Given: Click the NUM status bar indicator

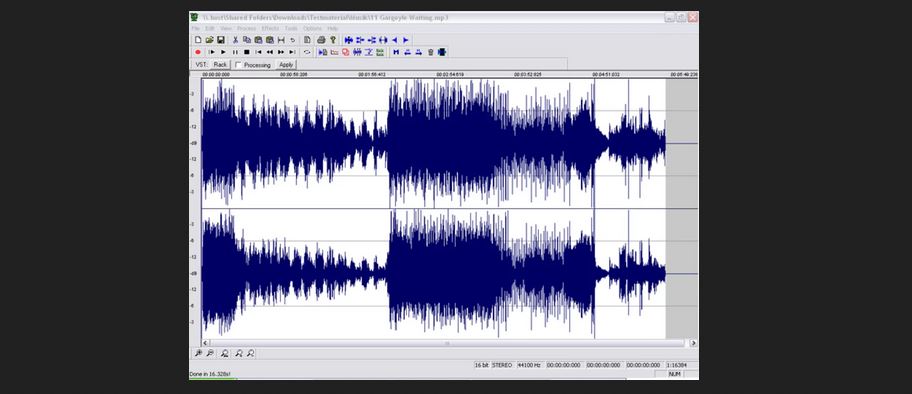Looking at the screenshot, I should click(675, 374).
